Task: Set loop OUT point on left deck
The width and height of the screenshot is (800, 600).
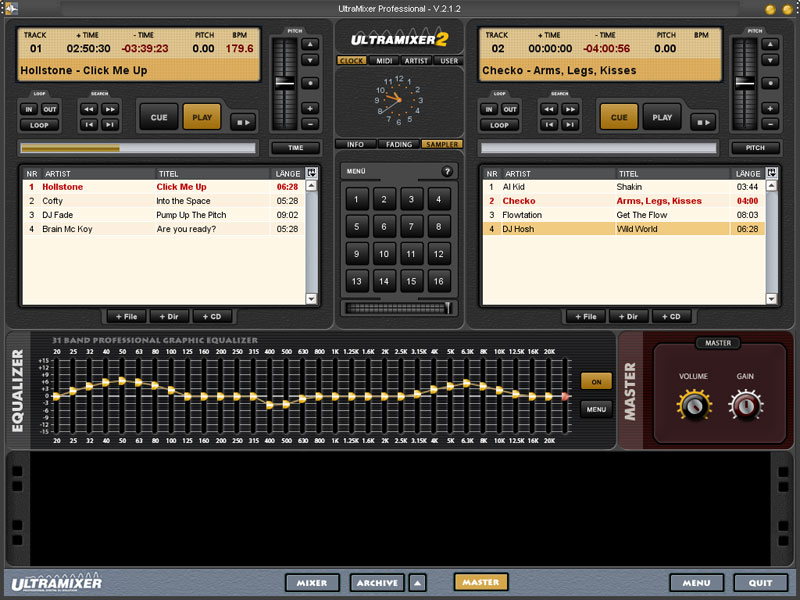Action: (49, 109)
